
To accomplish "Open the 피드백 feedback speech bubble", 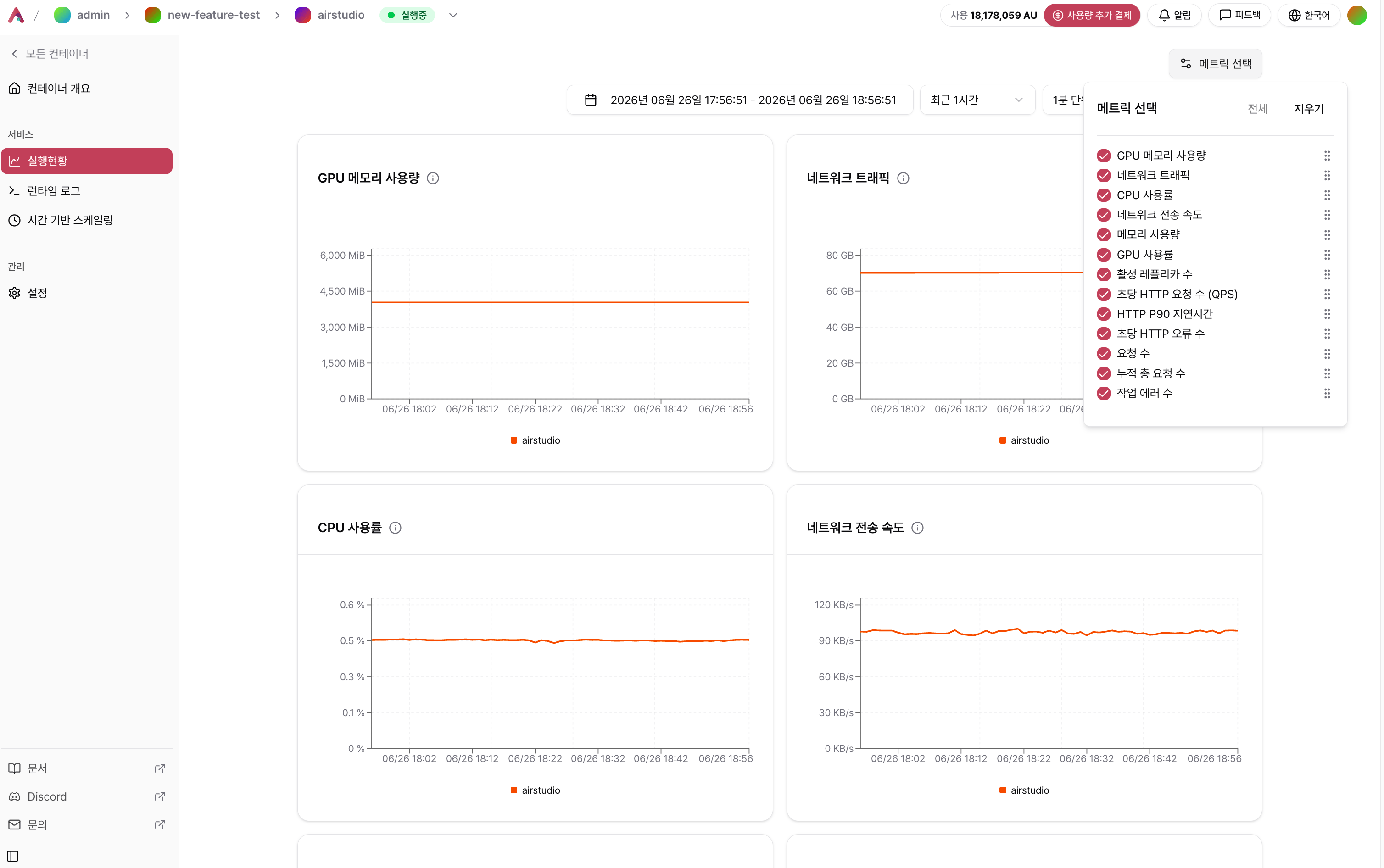I will pos(1240,15).
